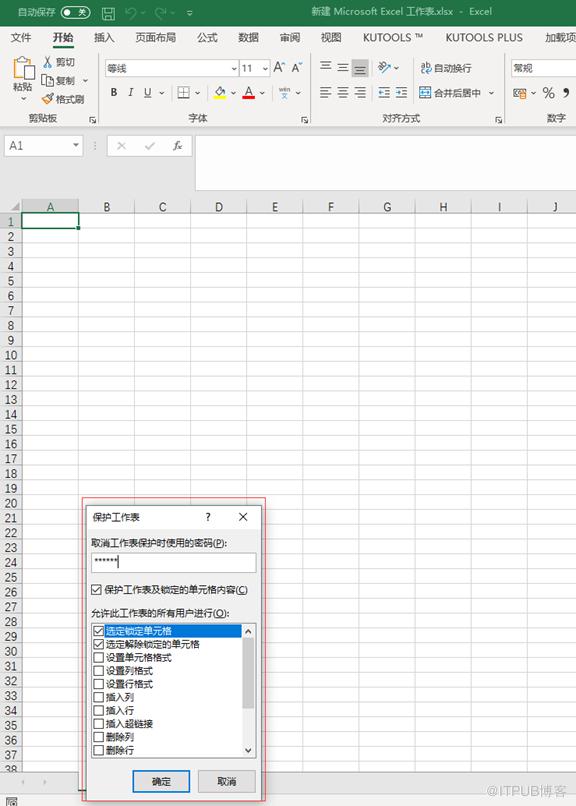Check 插入列 option
Image resolution: width=576 pixels, height=806 pixels.
click(99, 697)
